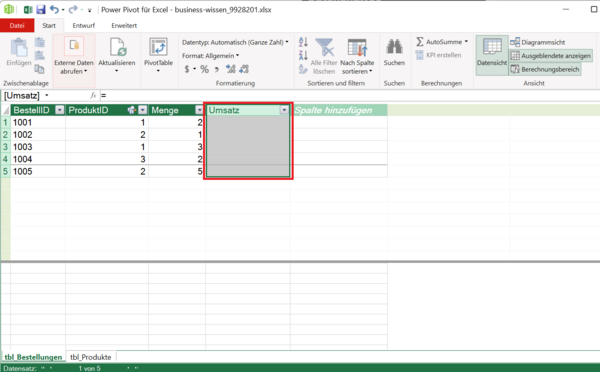600x372 pixels.
Task: Click select-all corner of table
Action: [x=5, y=110]
